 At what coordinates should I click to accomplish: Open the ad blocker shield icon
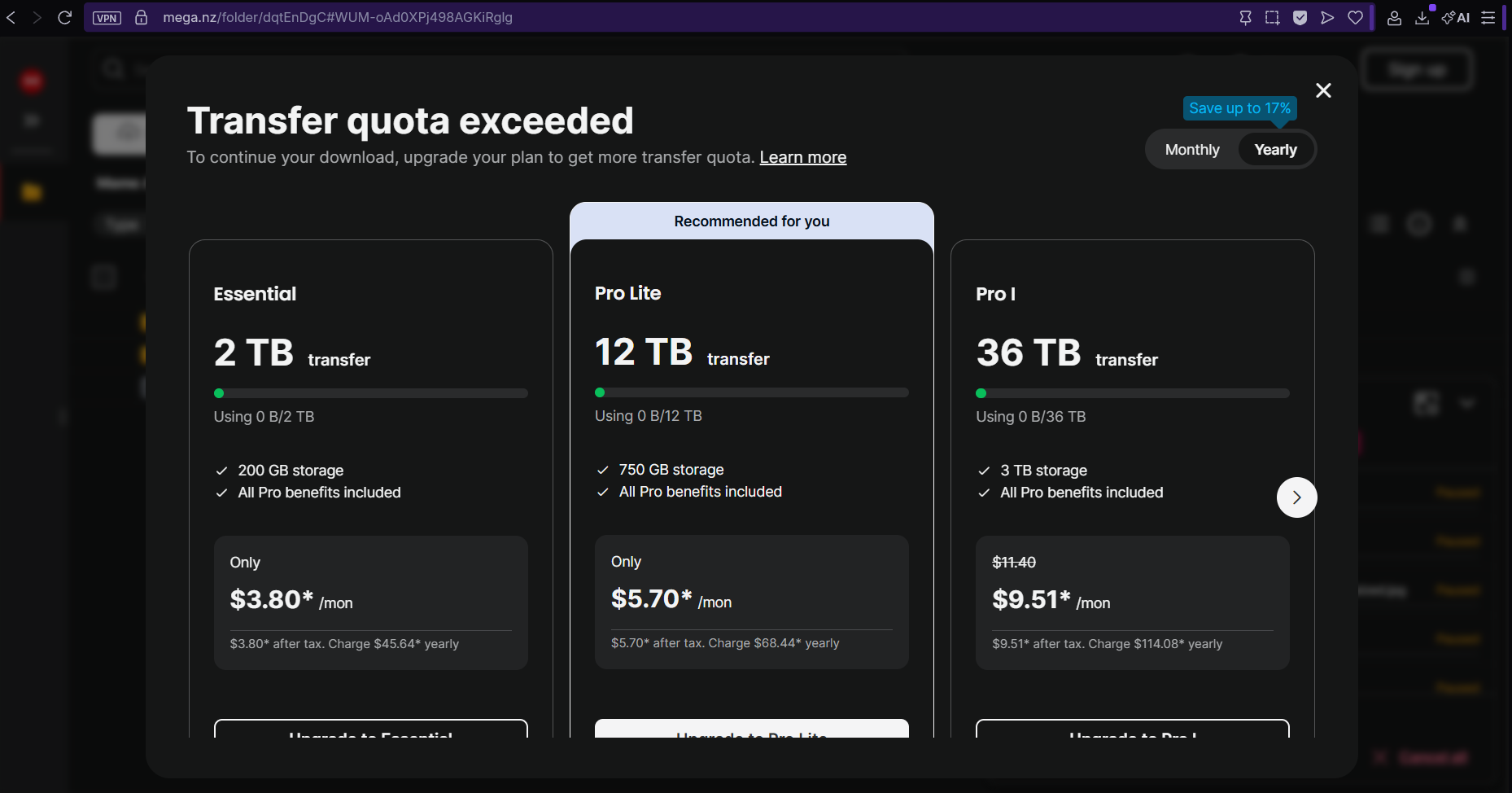click(1300, 17)
